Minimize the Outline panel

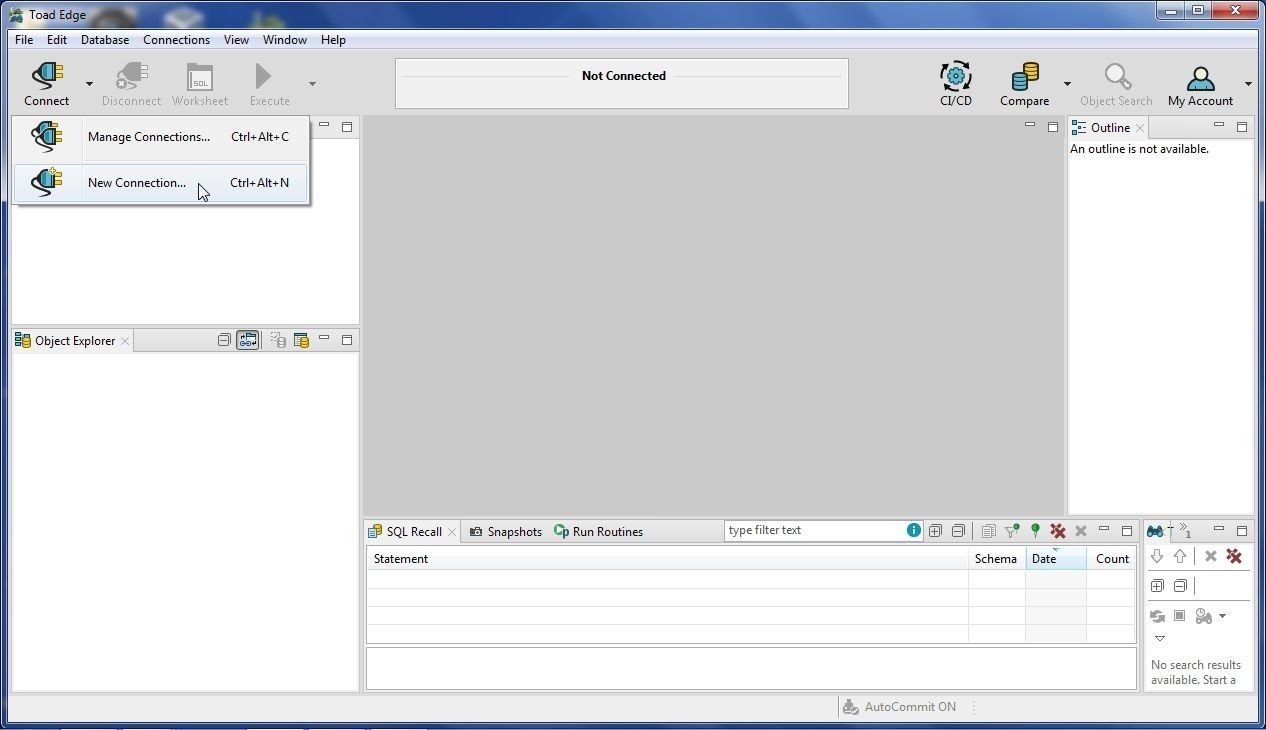(x=1219, y=126)
